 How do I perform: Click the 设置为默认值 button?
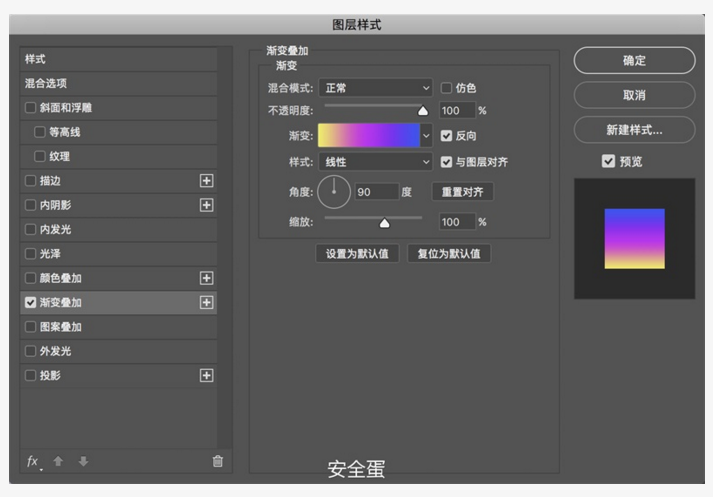pos(357,254)
